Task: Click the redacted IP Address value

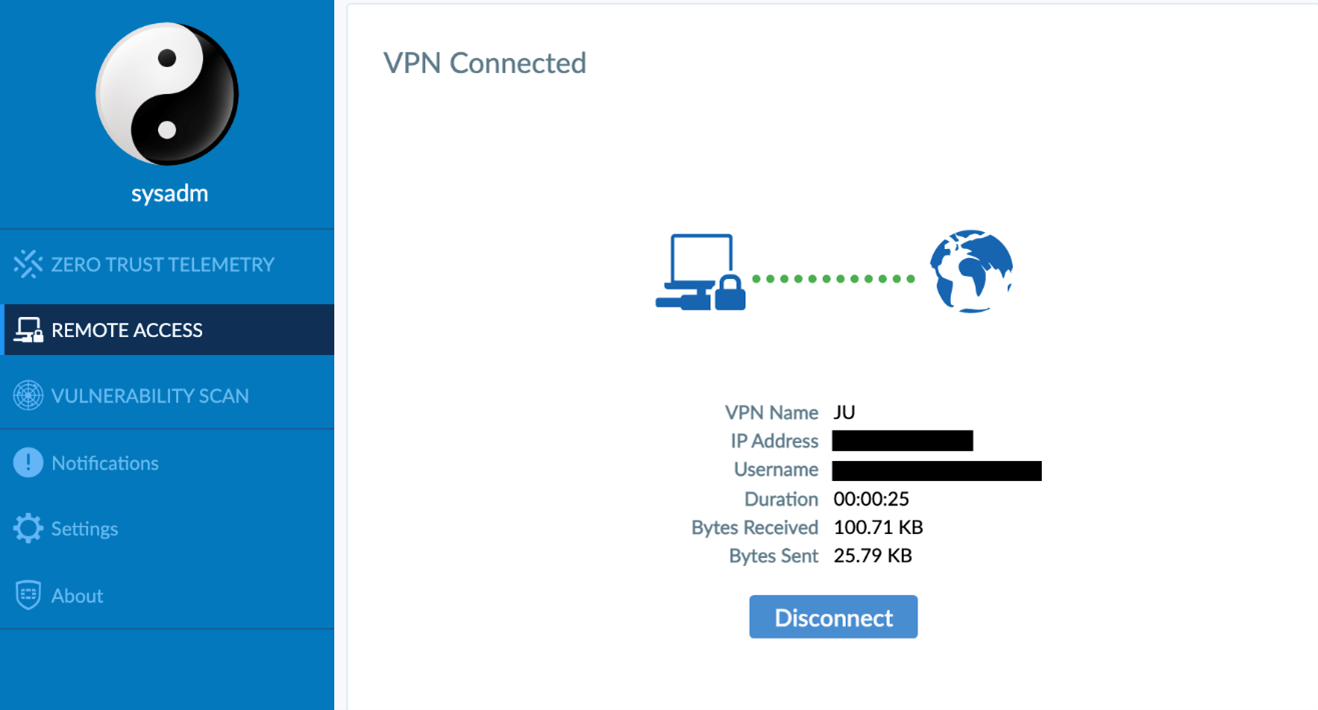Action: point(902,441)
